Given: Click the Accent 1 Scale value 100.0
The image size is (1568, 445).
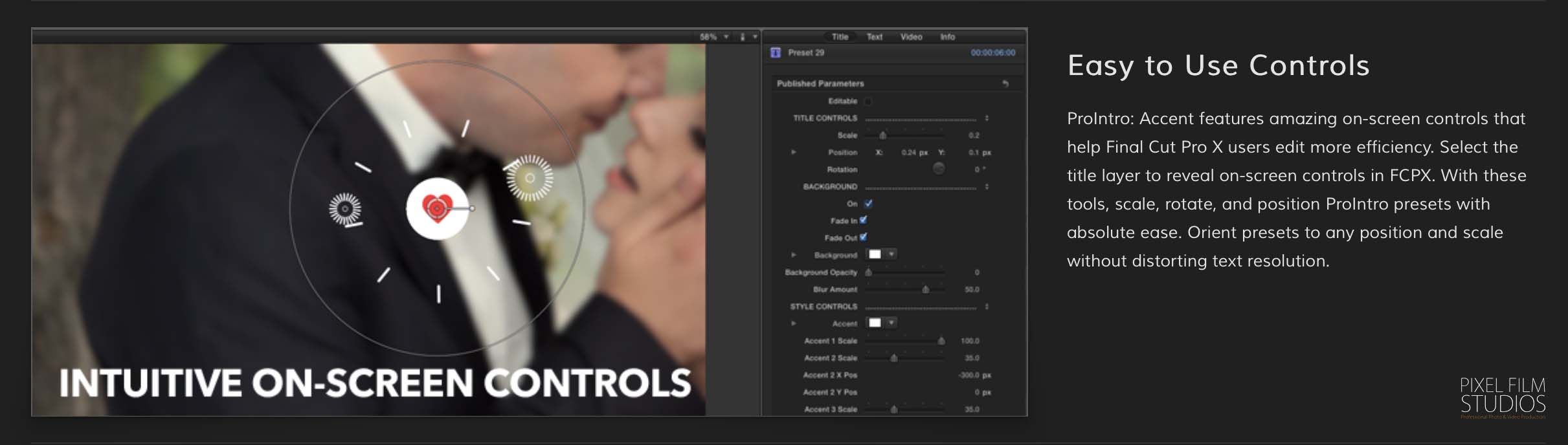Looking at the screenshot, I should click(970, 341).
